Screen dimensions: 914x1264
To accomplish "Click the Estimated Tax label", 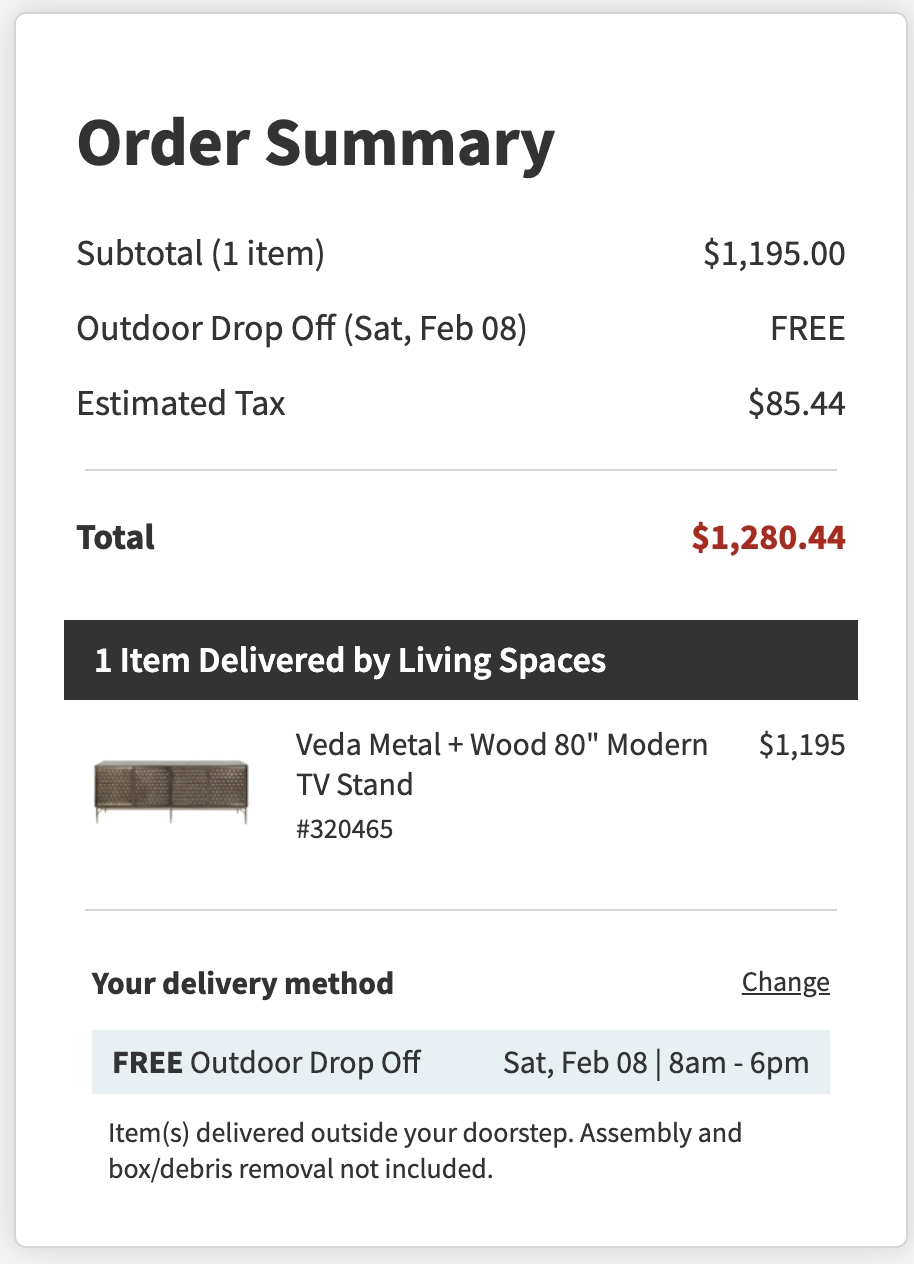I will [181, 404].
